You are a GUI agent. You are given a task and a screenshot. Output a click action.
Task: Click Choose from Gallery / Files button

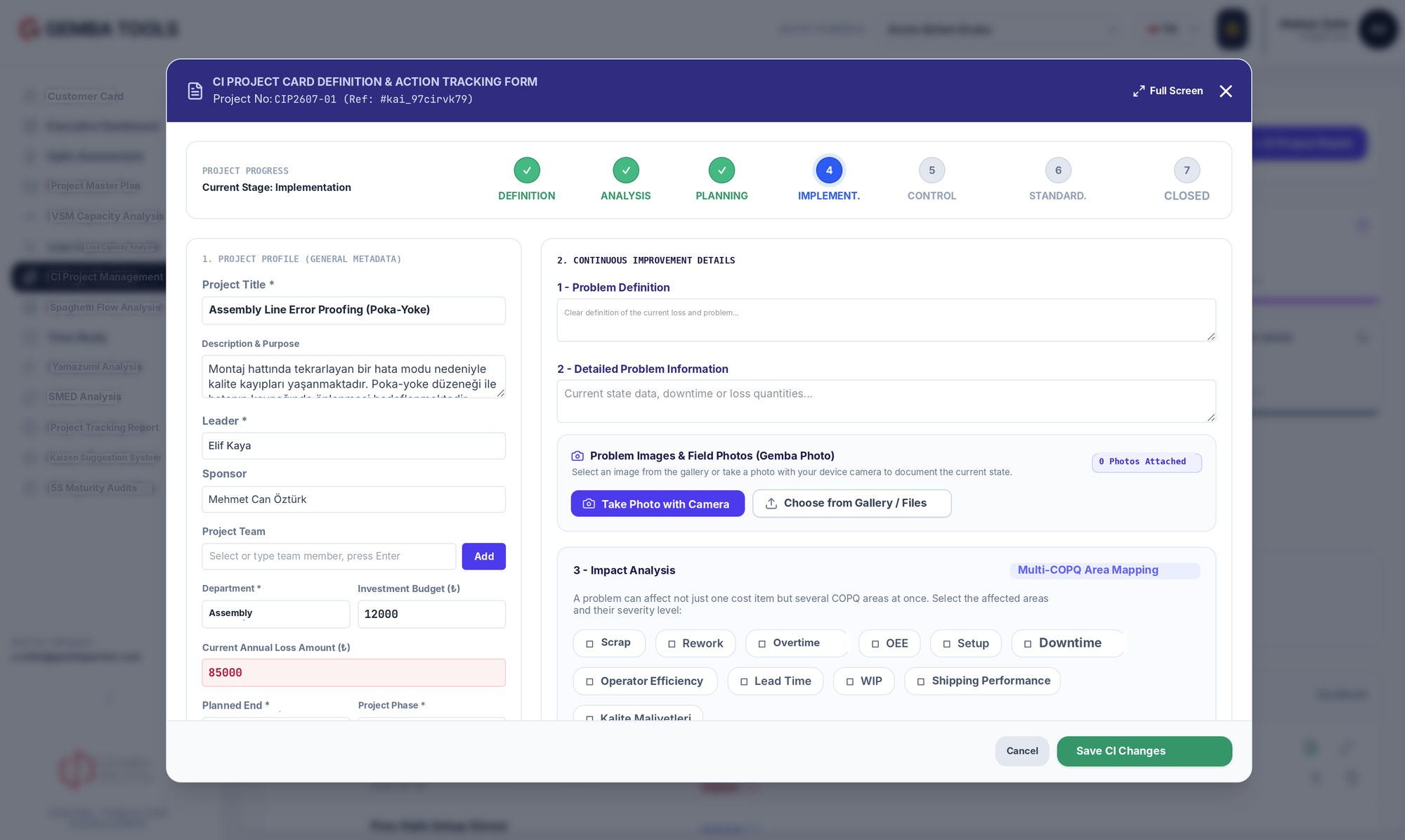point(852,504)
